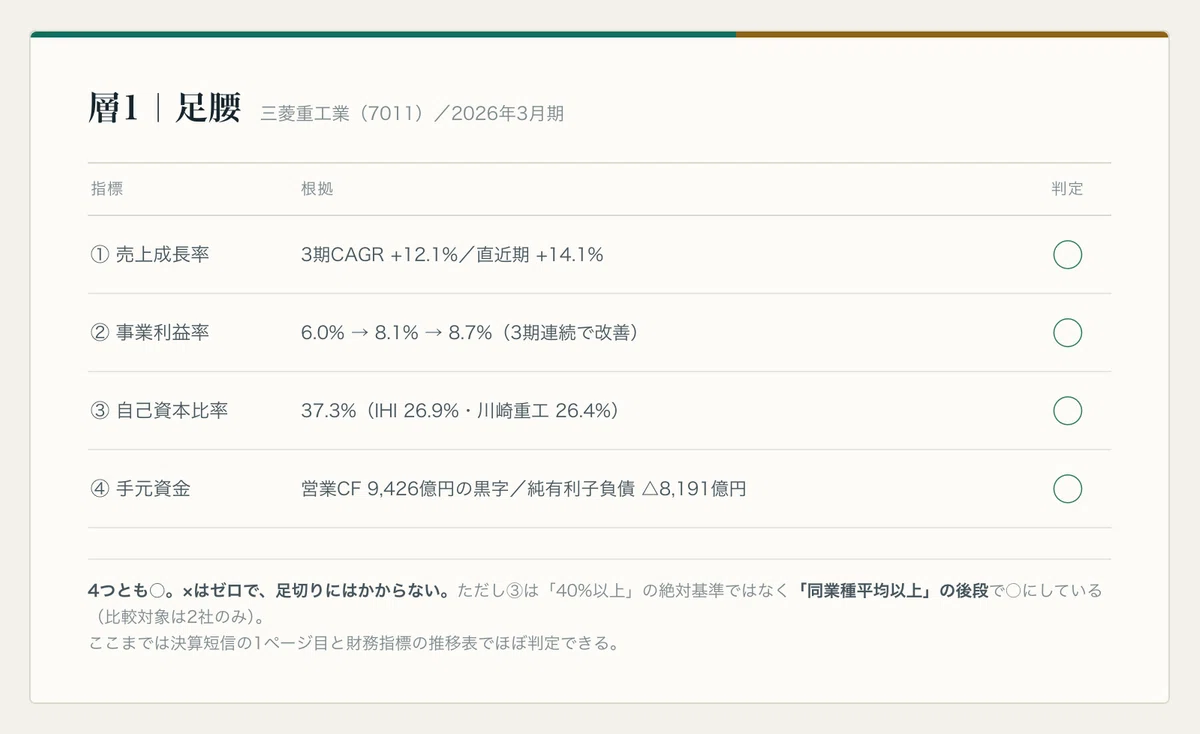This screenshot has width=1200, height=734.
Task: Select the 指標 column header
Action: point(107,189)
